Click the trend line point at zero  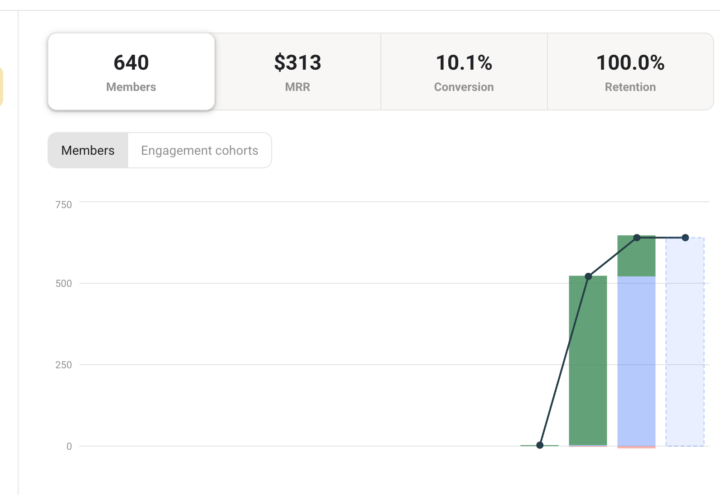coord(540,445)
